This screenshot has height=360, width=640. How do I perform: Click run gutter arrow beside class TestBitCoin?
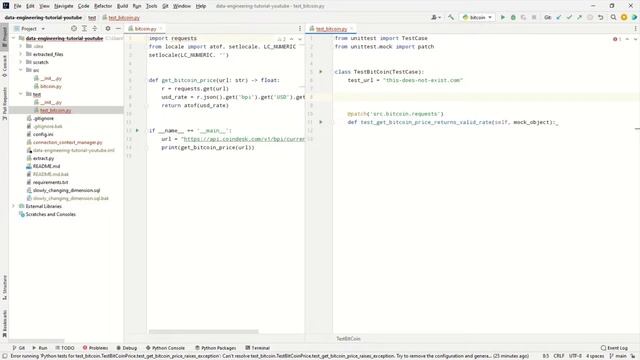pos(321,72)
